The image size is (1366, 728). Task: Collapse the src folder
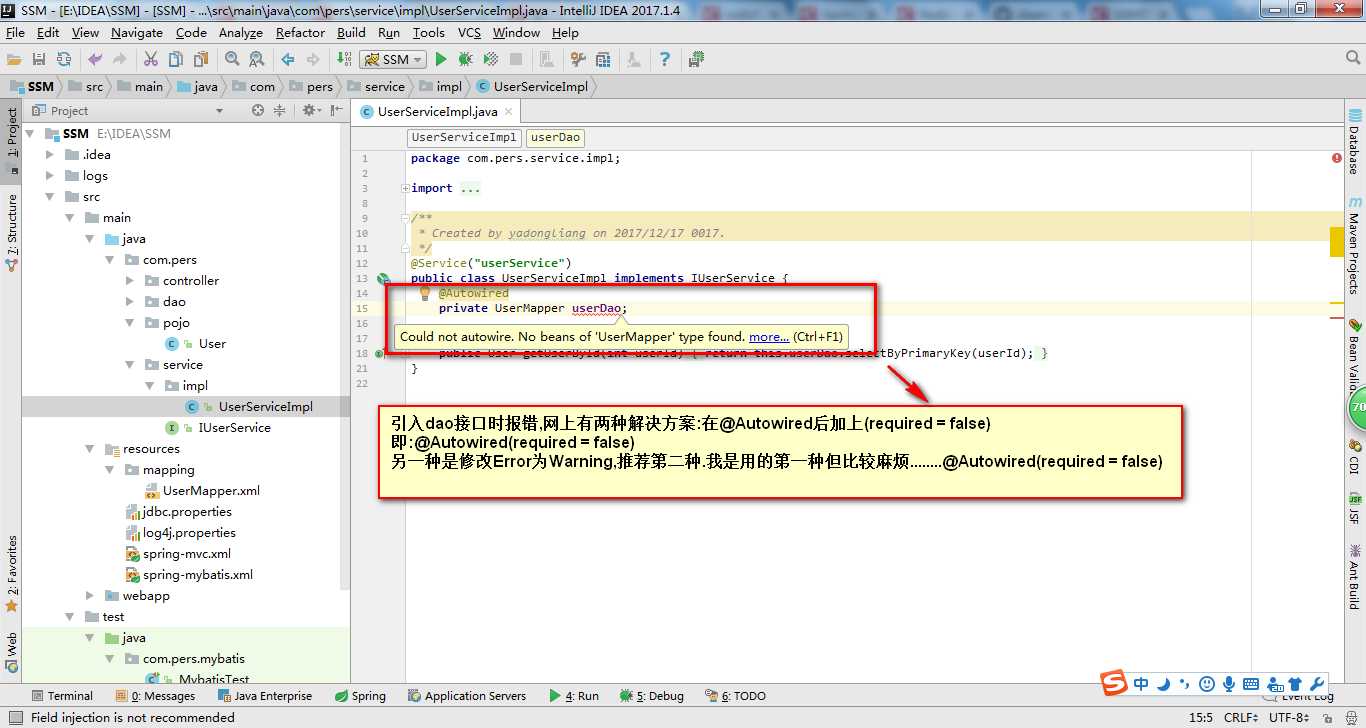[x=50, y=197]
